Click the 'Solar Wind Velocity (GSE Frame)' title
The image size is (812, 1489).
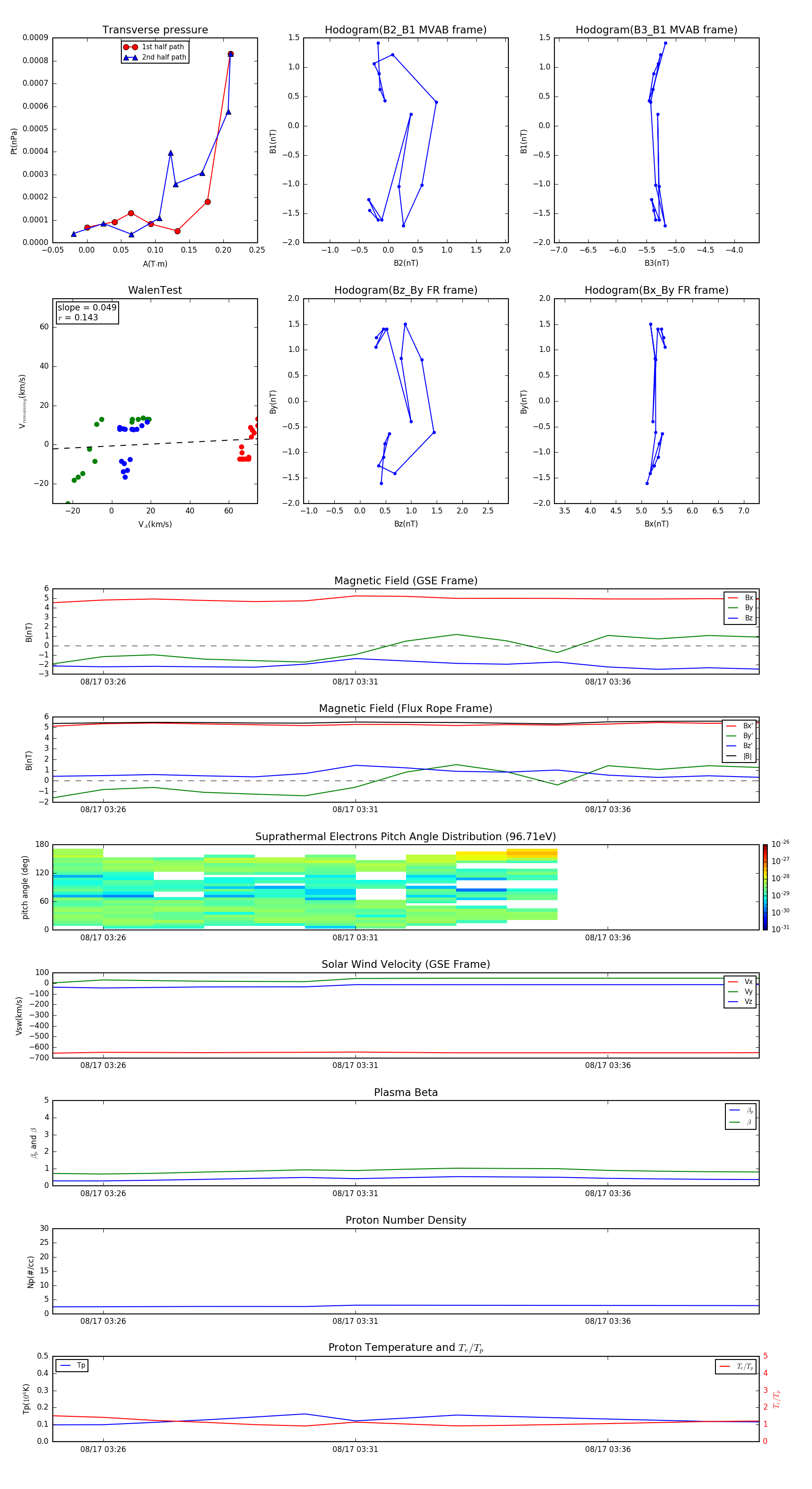point(406,965)
